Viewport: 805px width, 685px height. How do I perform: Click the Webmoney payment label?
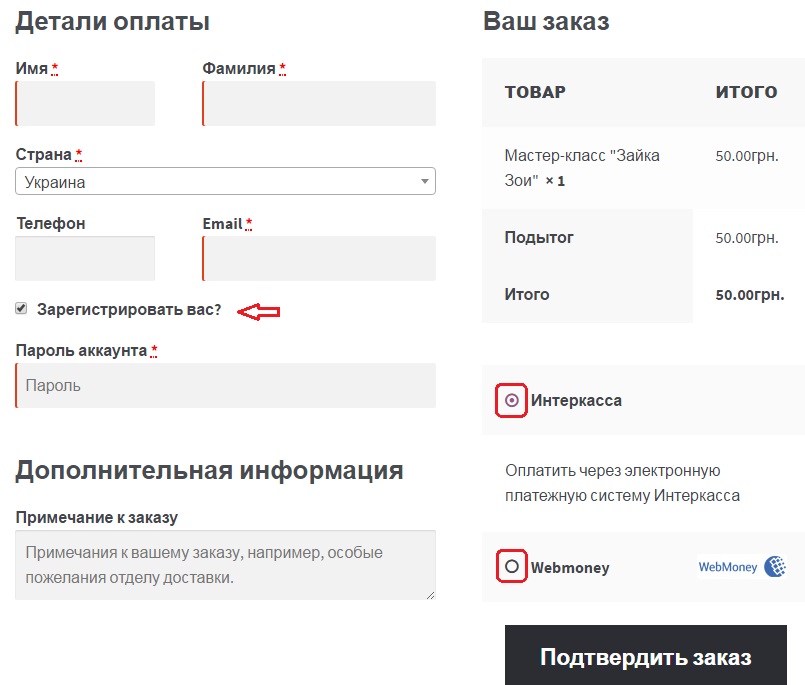(x=570, y=567)
